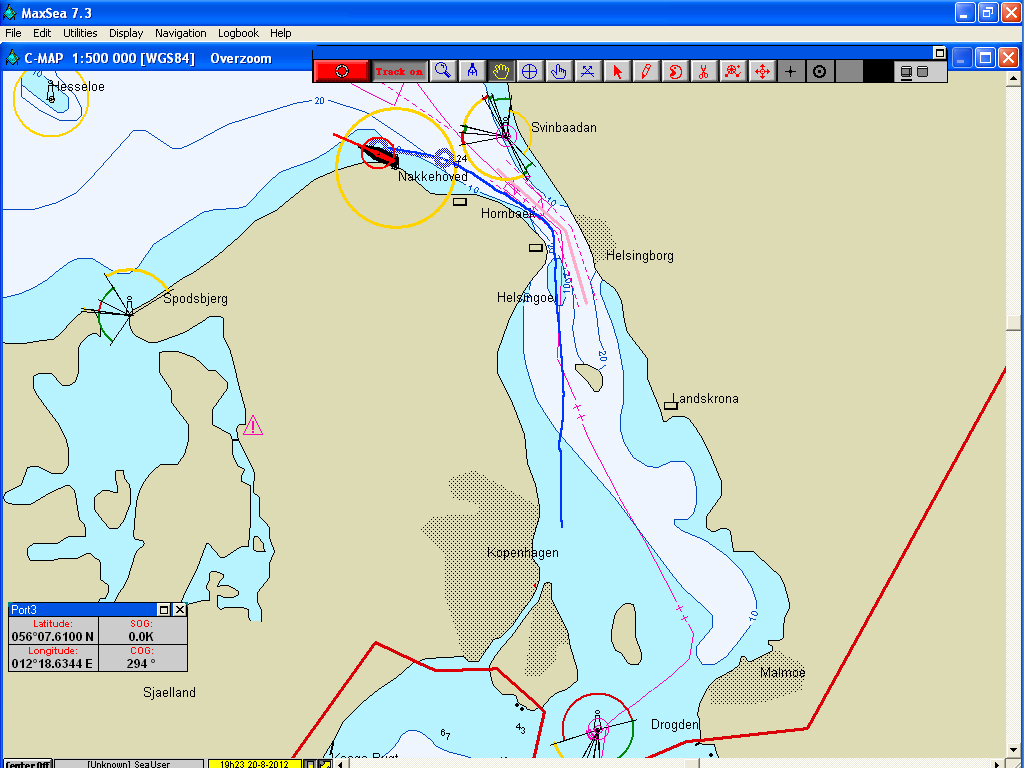Click the Latitude value 056°07.6100 N
1024x768 pixels.
click(53, 637)
